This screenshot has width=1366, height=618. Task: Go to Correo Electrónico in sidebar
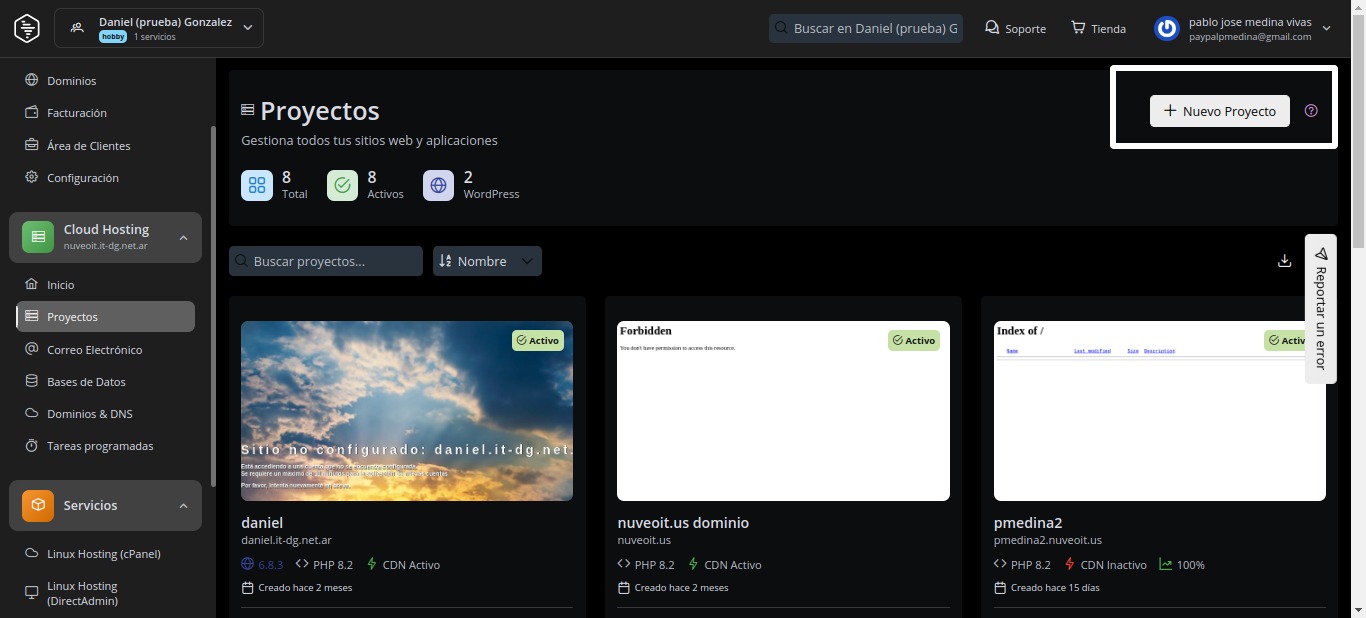[x=94, y=350]
